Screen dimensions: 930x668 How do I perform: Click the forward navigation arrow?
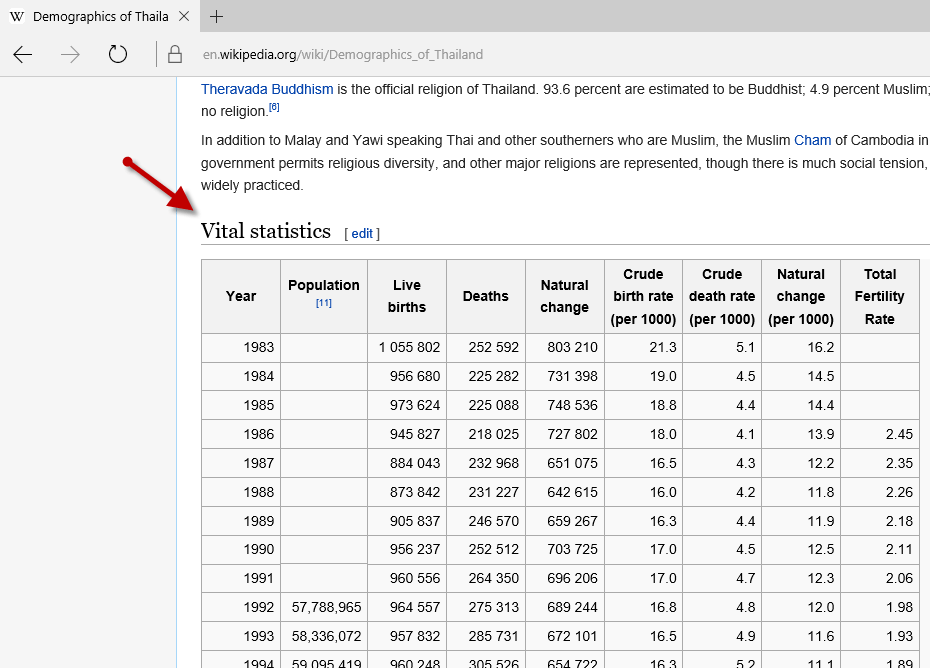(70, 55)
